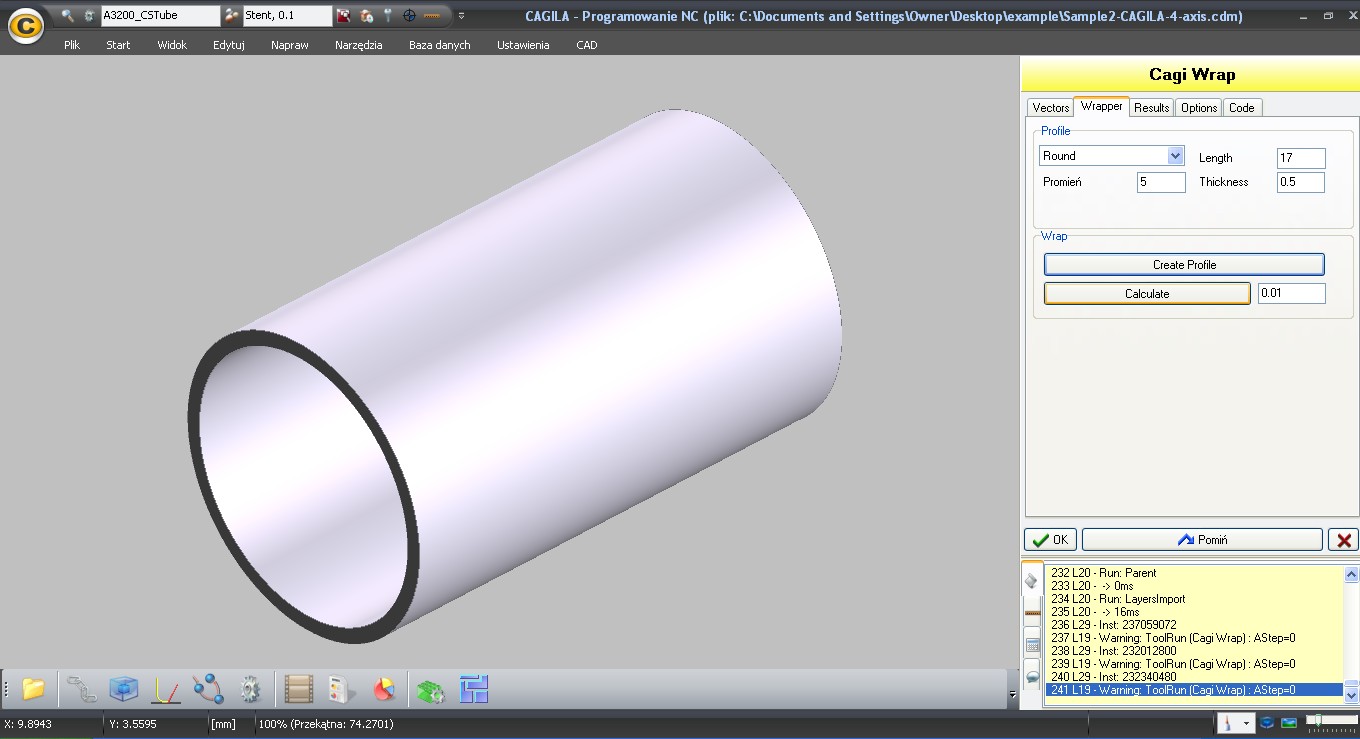Click the gear settings icon in bottom toolbar
1360x739 pixels.
(250, 689)
